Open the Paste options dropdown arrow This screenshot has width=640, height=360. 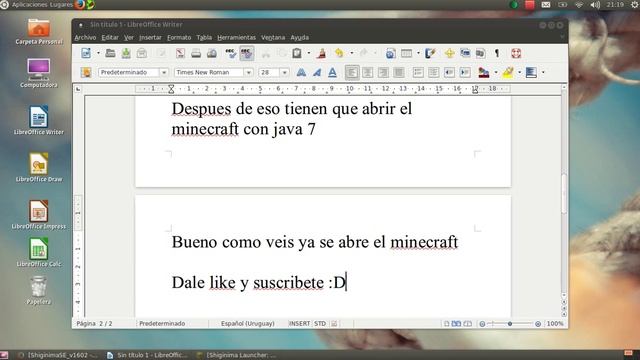pyautogui.click(x=309, y=53)
